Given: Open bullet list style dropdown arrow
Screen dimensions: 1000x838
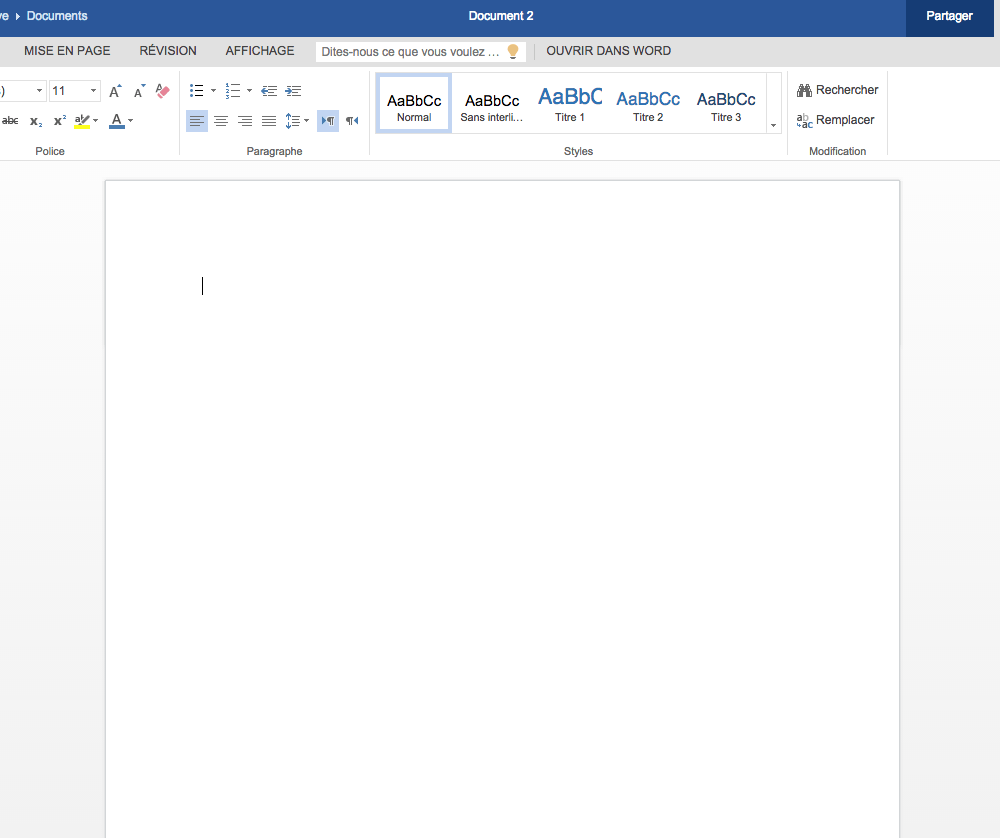Looking at the screenshot, I should point(213,91).
